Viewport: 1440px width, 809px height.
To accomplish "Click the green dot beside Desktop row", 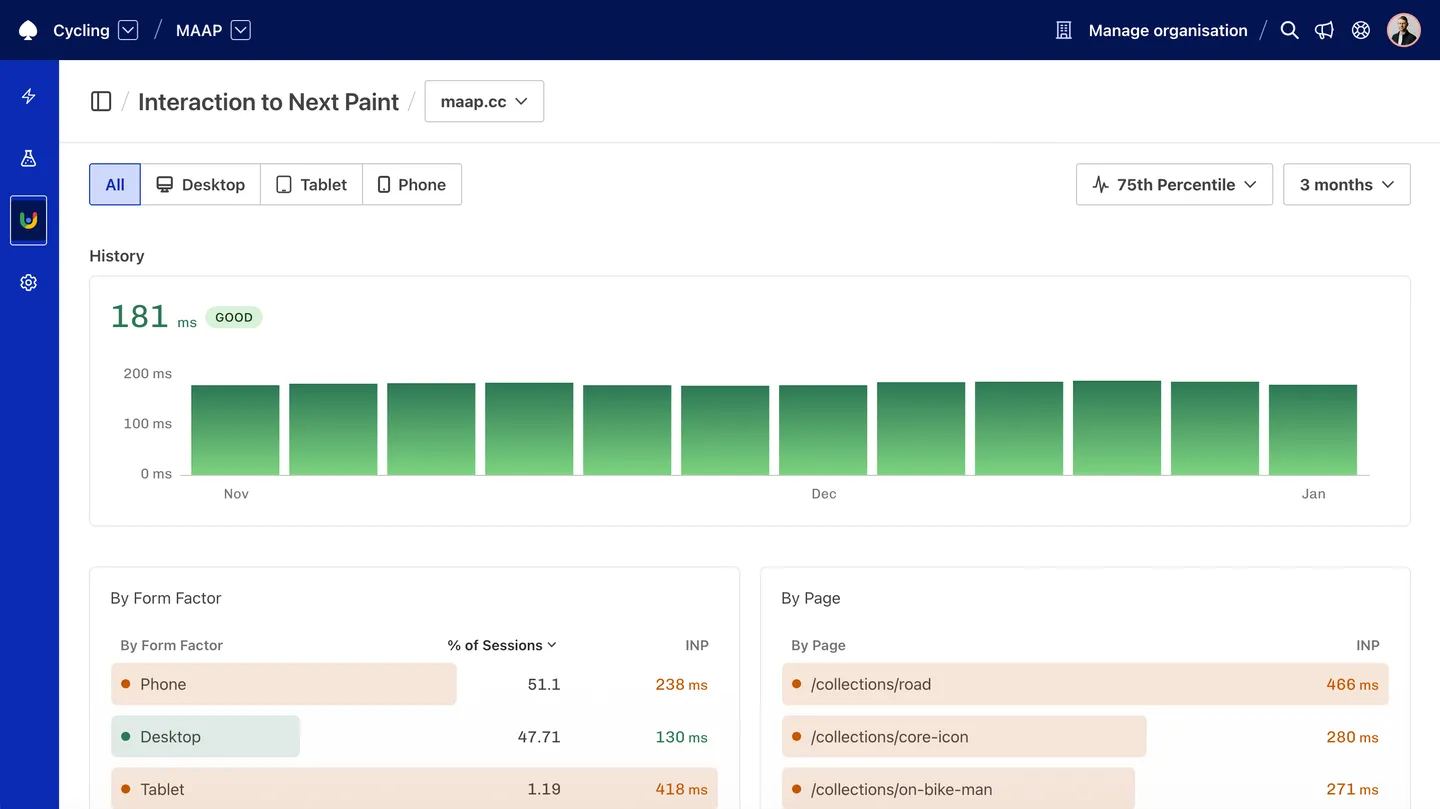I will click(125, 736).
